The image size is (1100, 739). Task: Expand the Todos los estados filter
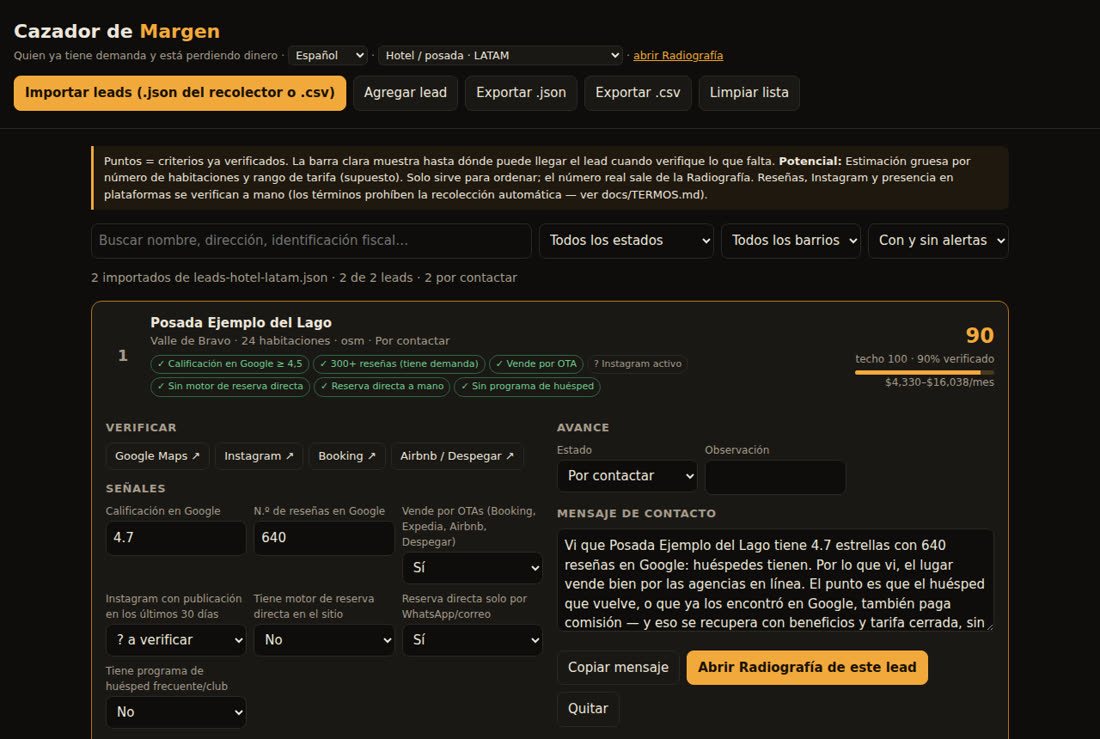click(626, 241)
